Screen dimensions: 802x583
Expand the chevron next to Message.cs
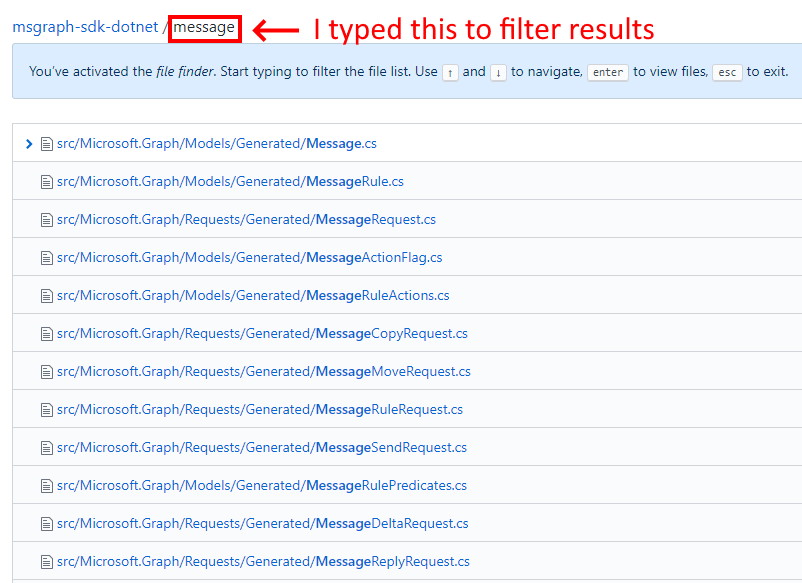pyautogui.click(x=28, y=143)
